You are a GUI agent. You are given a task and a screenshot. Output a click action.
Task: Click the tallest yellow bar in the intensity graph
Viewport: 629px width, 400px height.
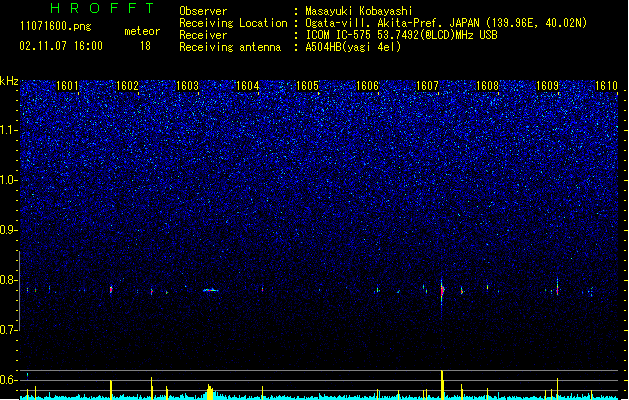442,385
